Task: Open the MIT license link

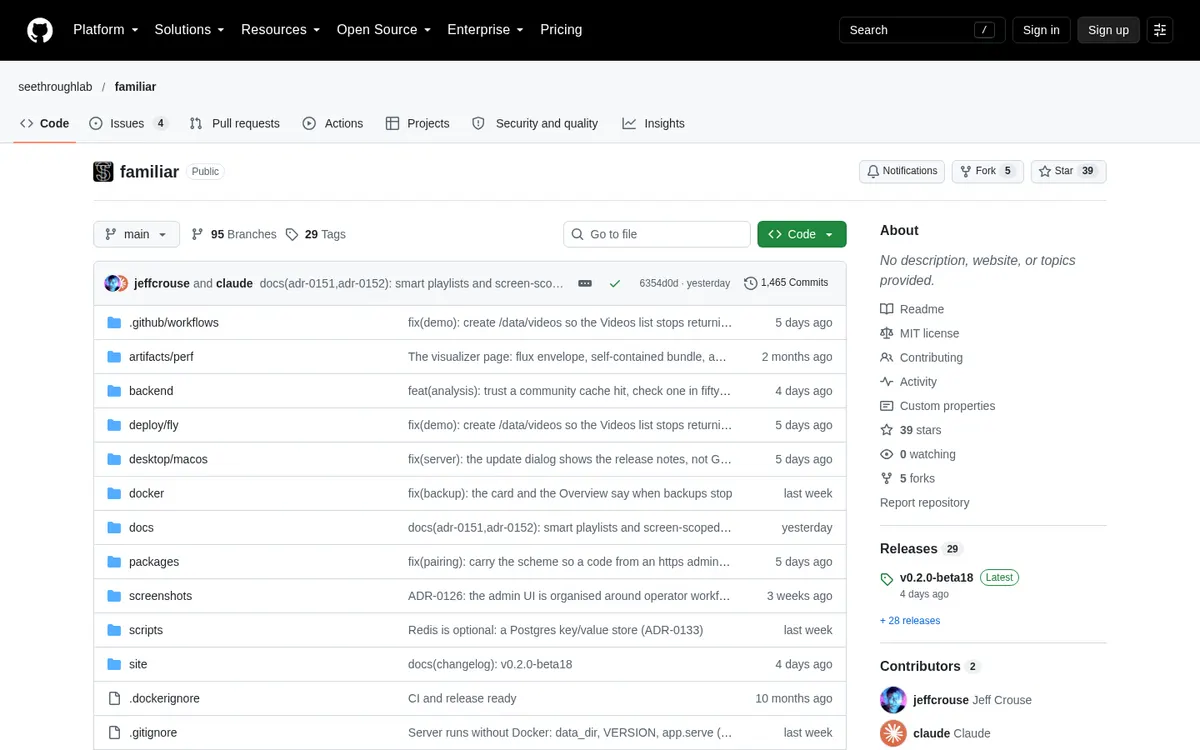Action: click(x=919, y=333)
